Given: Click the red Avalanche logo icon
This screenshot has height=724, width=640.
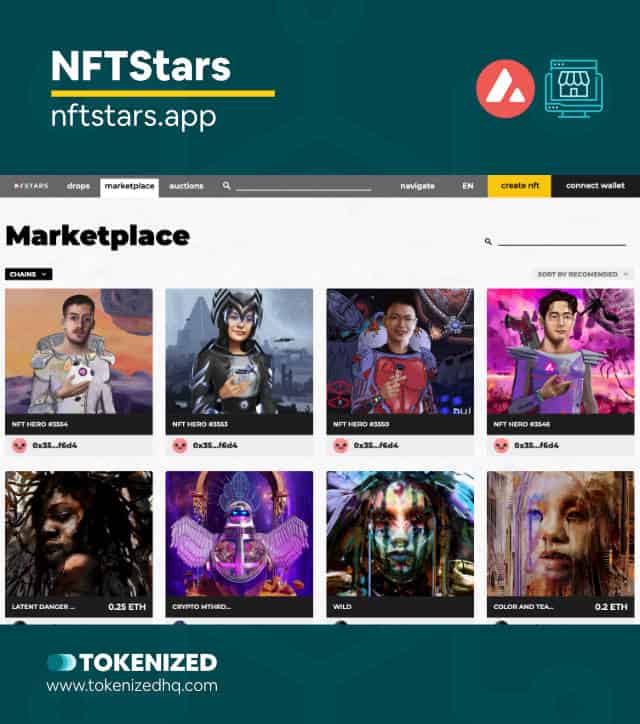Looking at the screenshot, I should (505, 88).
